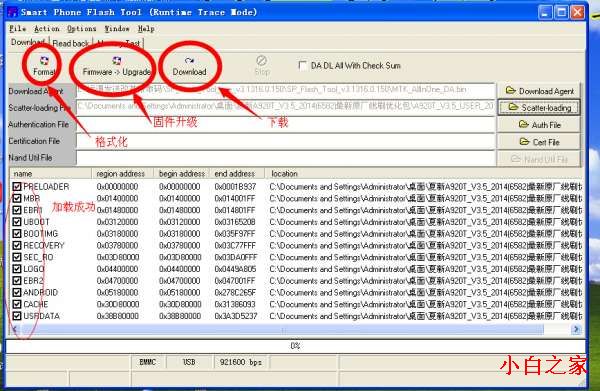
Task: Select the 0x278C265F ANDROID end address
Action: pos(235,293)
